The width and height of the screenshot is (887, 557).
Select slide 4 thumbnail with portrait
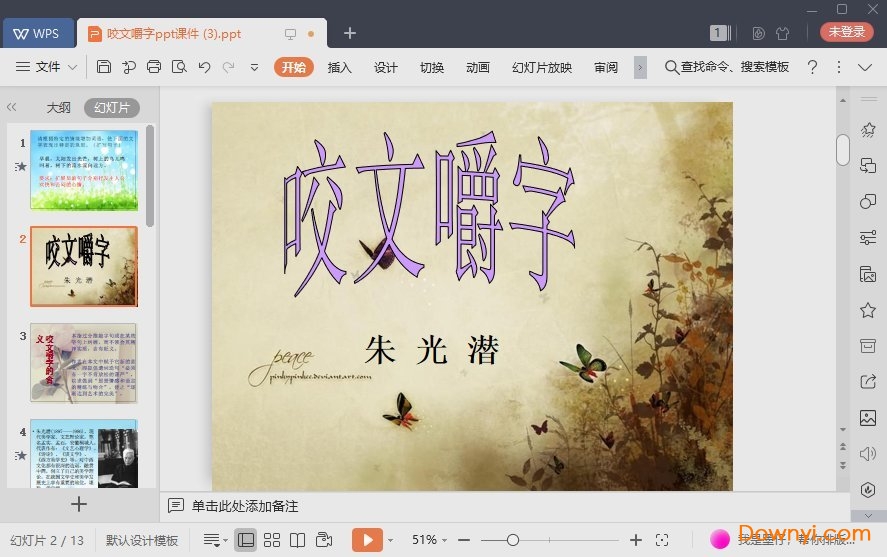[84, 454]
